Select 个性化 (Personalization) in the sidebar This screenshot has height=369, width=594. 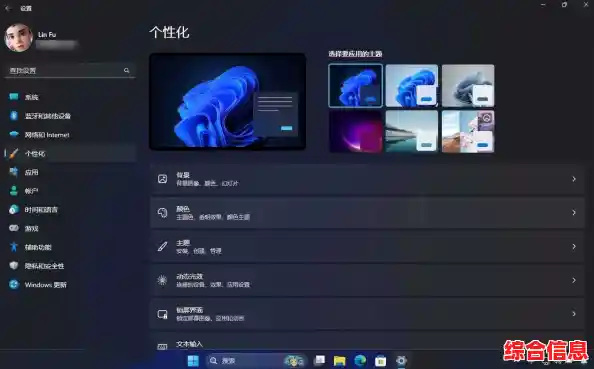point(70,153)
